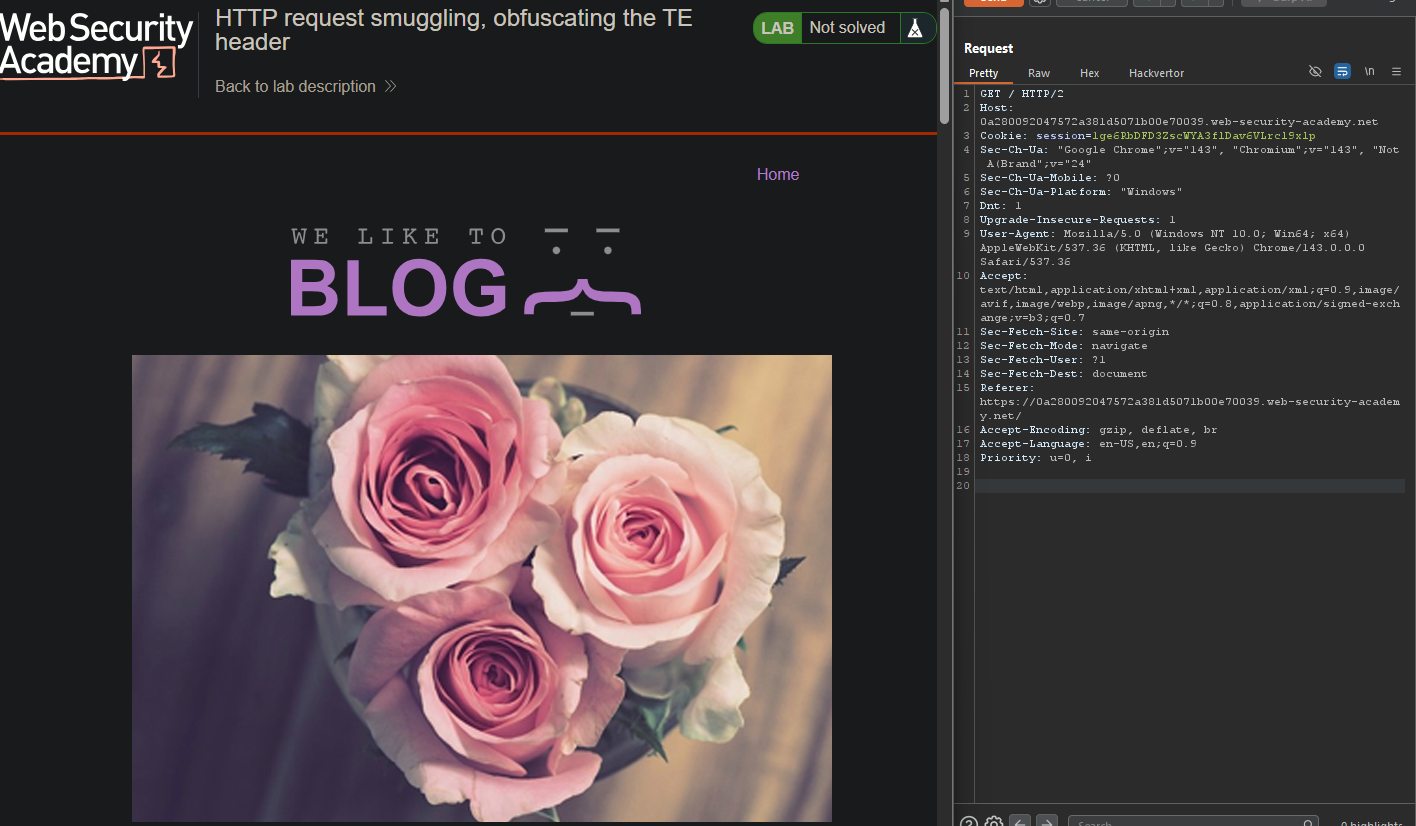Click the Not solved lab status label
The width and height of the screenshot is (1416, 826).
(847, 28)
